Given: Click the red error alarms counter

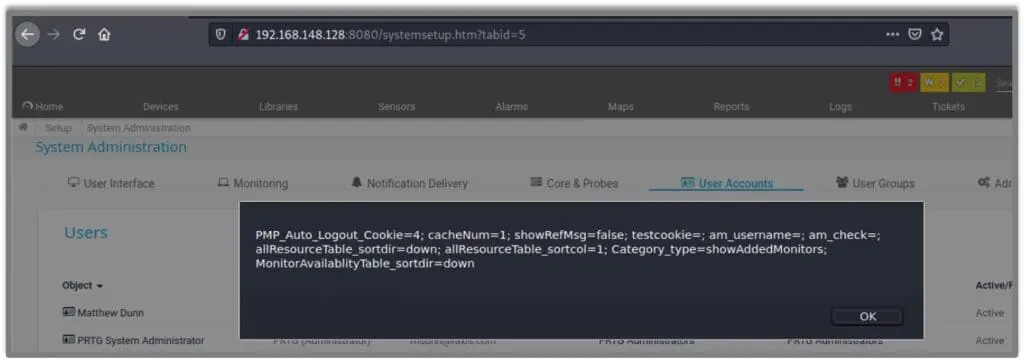Looking at the screenshot, I should point(903,83).
